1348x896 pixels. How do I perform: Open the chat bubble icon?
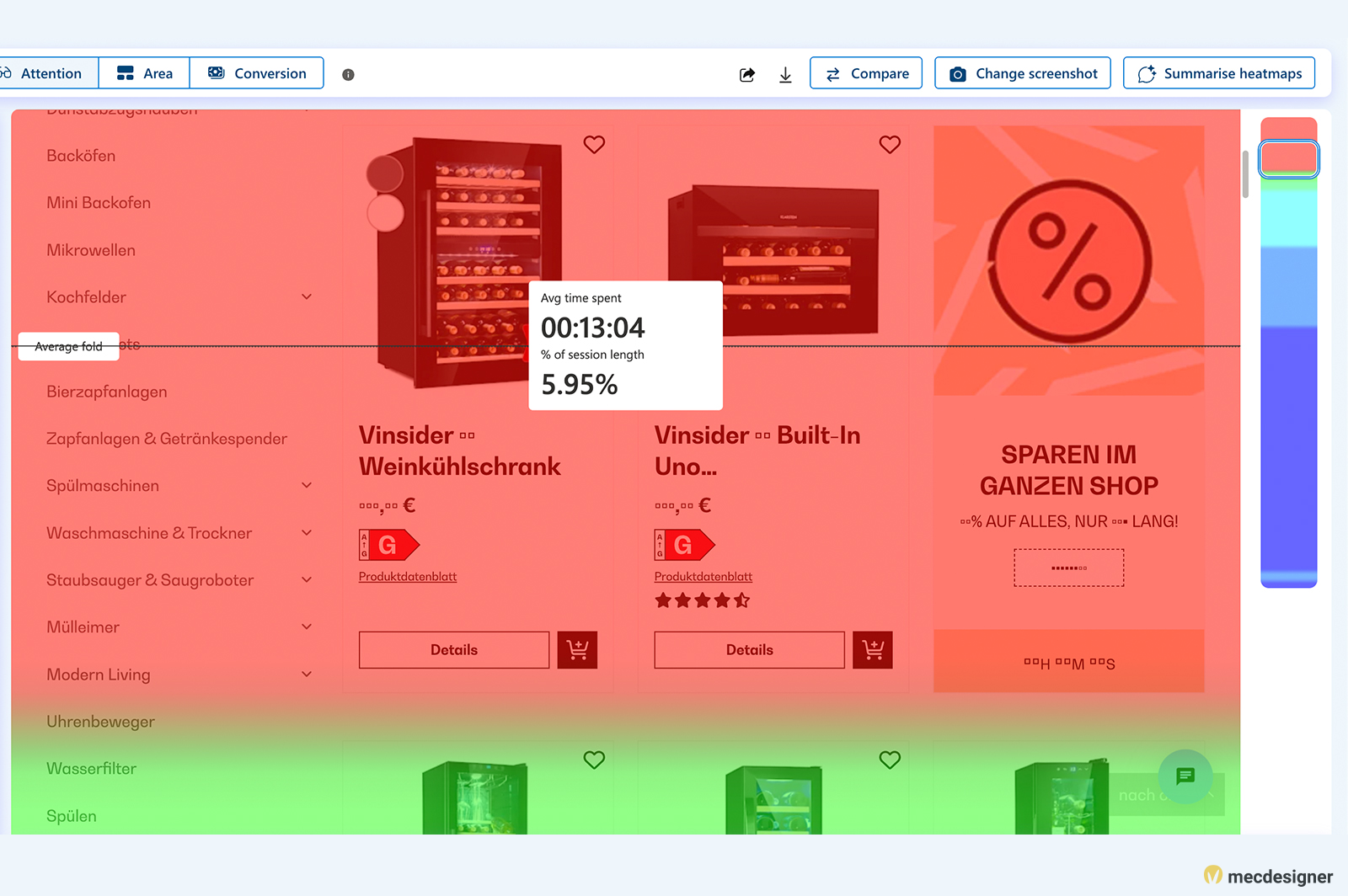[x=1185, y=776]
